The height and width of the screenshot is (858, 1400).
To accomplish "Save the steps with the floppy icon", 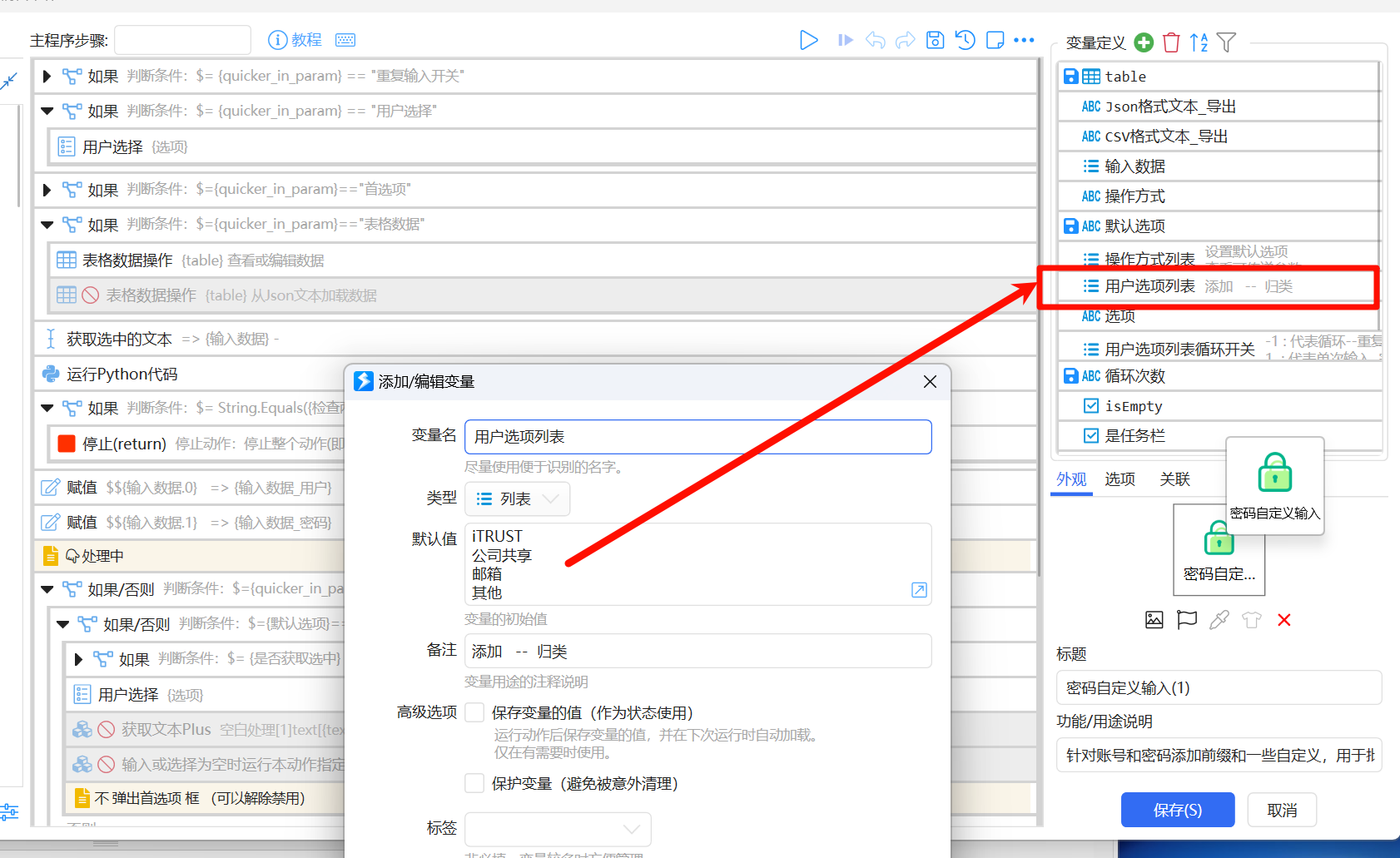I will point(935,40).
